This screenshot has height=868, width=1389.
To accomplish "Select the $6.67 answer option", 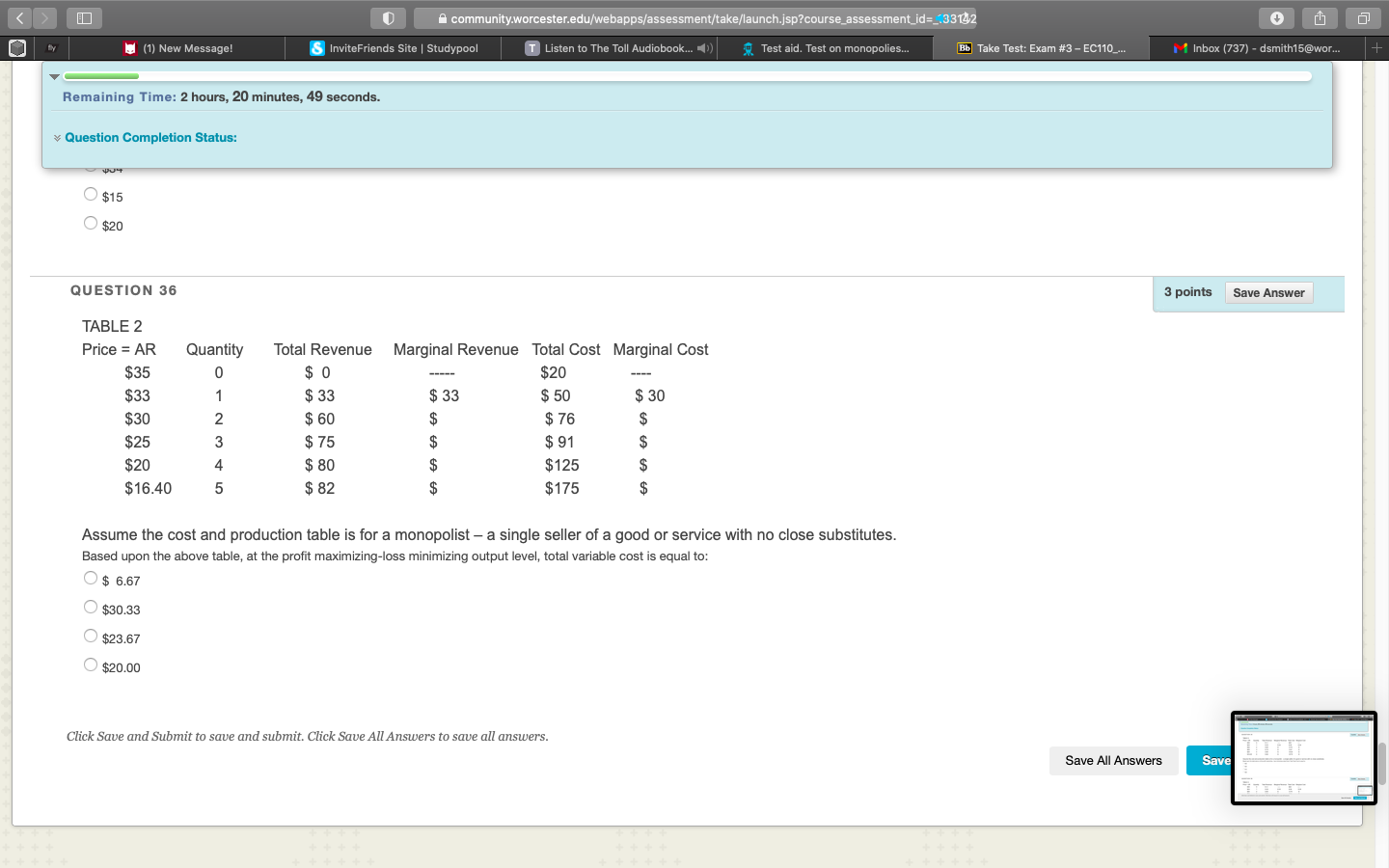I will pos(91,579).
